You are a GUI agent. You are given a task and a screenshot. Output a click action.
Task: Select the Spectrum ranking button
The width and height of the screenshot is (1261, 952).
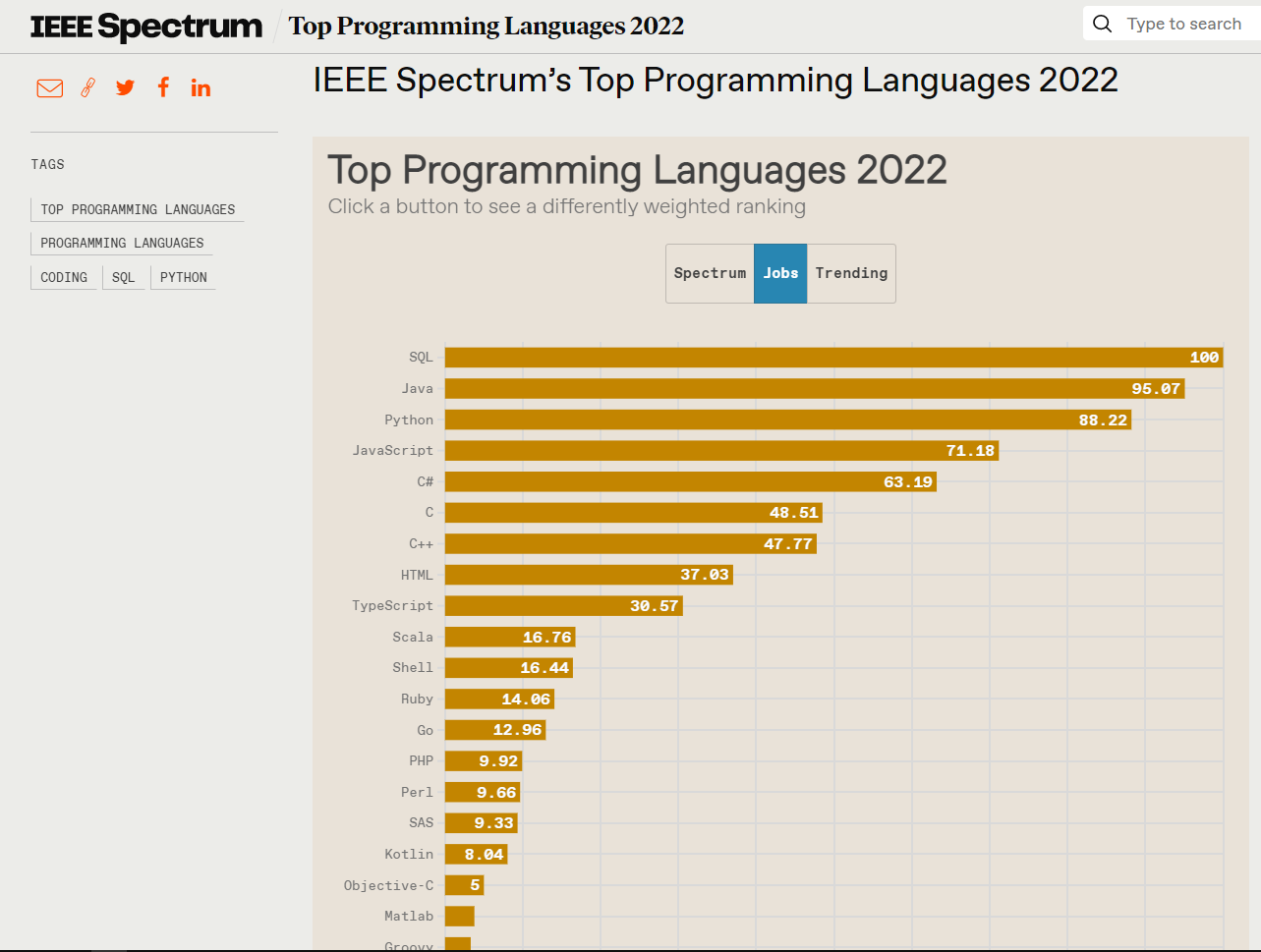tap(710, 273)
